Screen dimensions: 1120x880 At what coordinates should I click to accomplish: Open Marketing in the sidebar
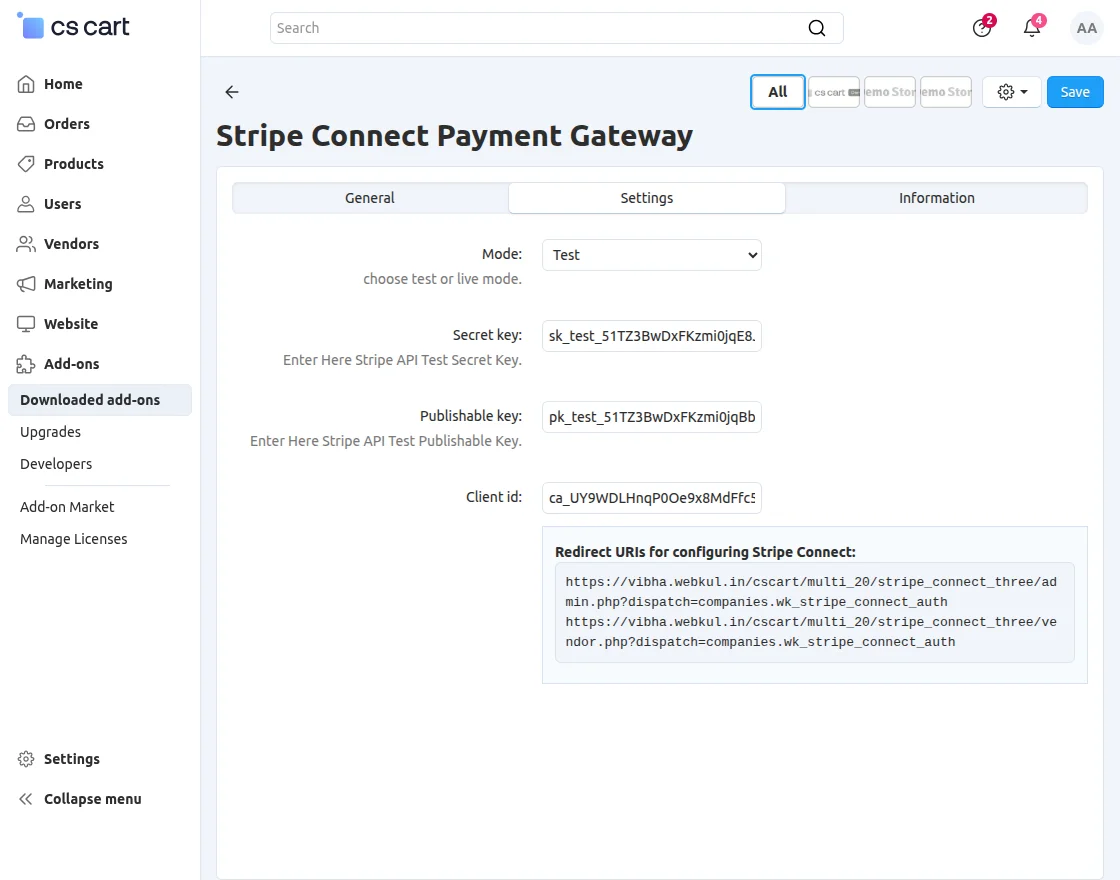[x=79, y=284]
